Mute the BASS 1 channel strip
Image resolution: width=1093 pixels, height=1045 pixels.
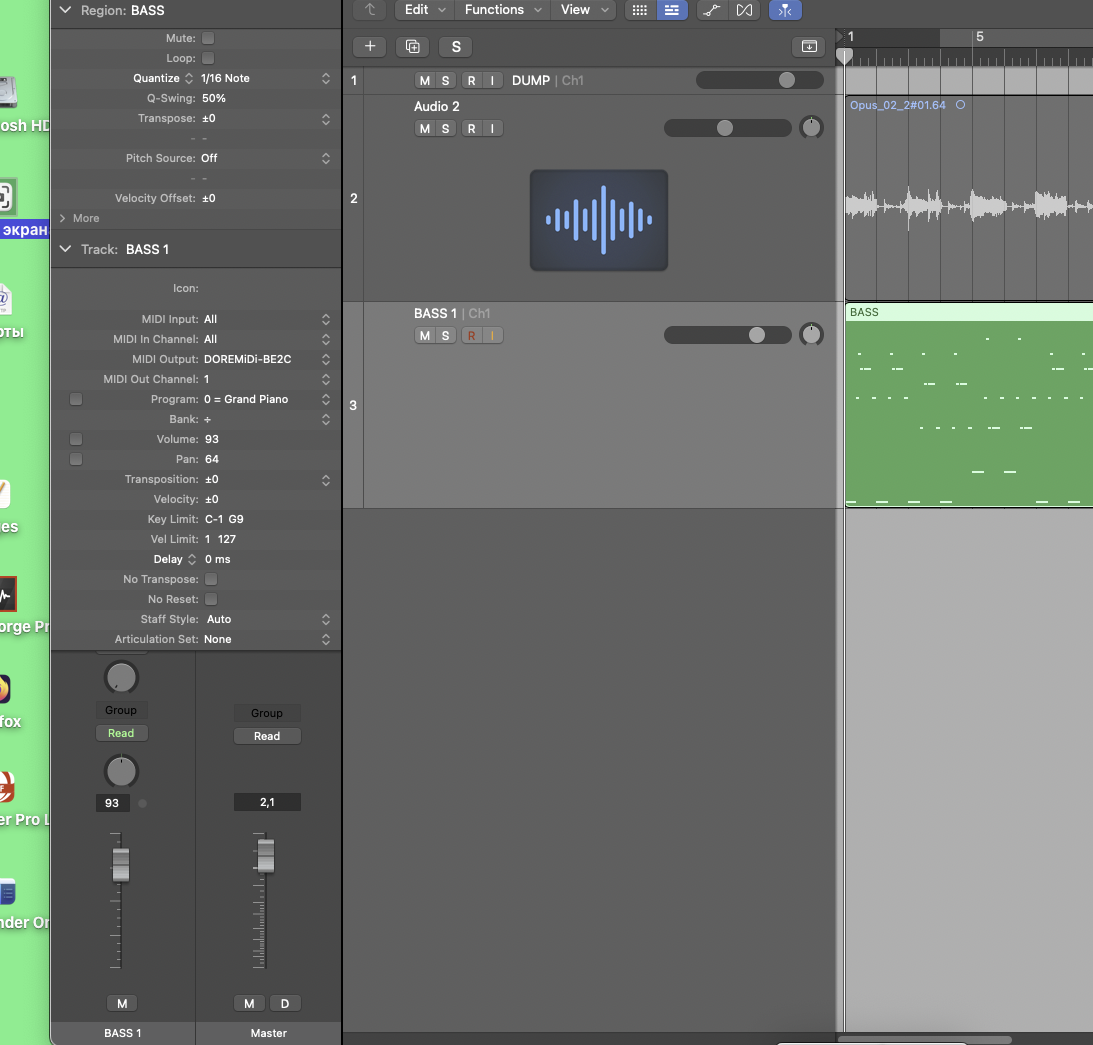[122, 1003]
